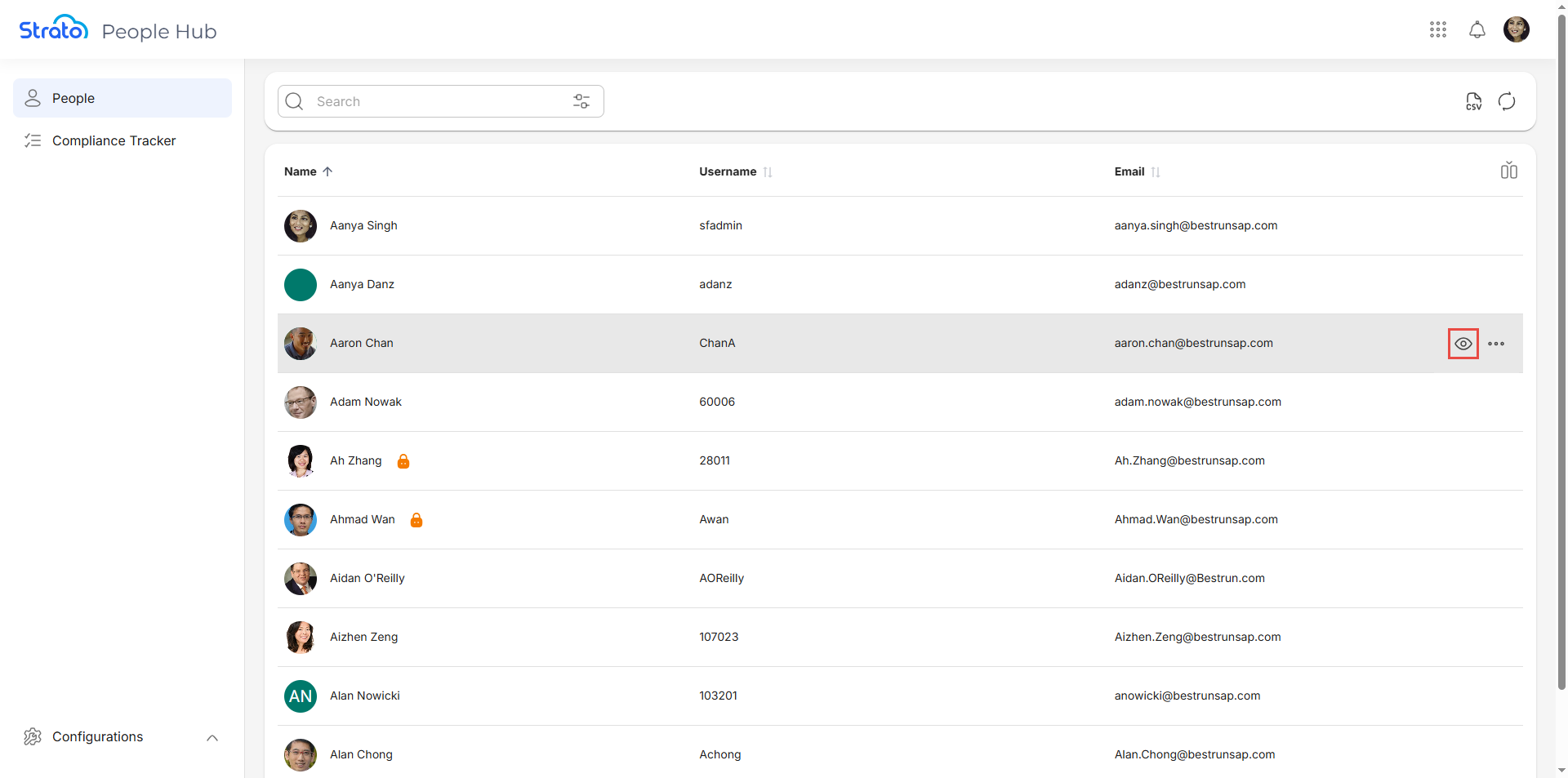Open the apps grid launcher
The width and height of the screenshot is (1568, 778).
click(x=1438, y=30)
